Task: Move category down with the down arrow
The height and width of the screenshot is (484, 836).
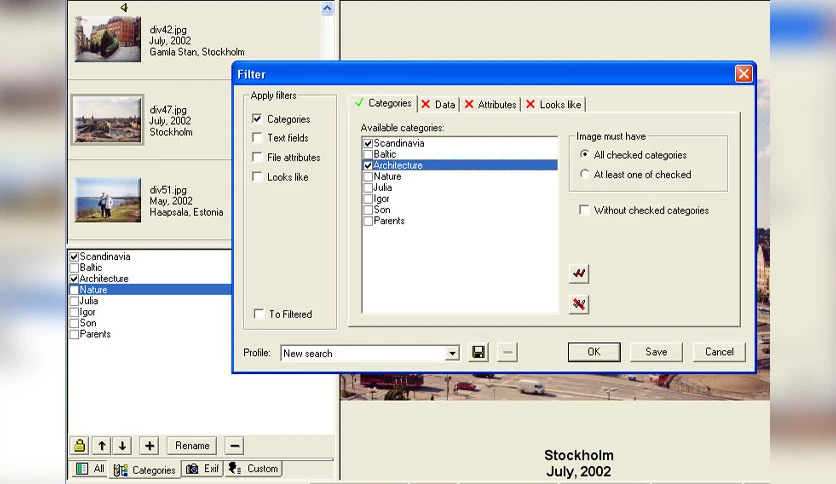Action: (x=122, y=446)
